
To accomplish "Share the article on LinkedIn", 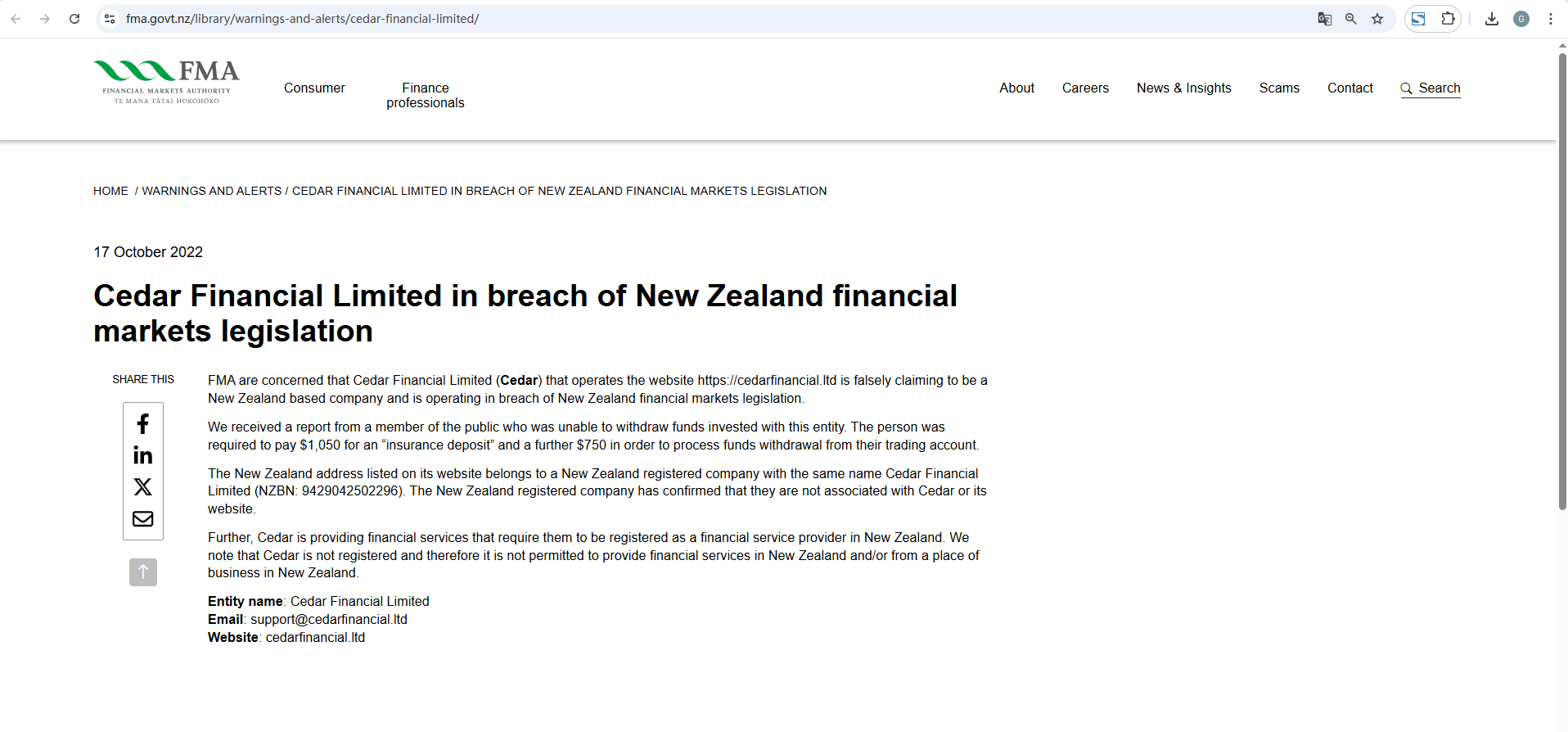I will [x=143, y=455].
